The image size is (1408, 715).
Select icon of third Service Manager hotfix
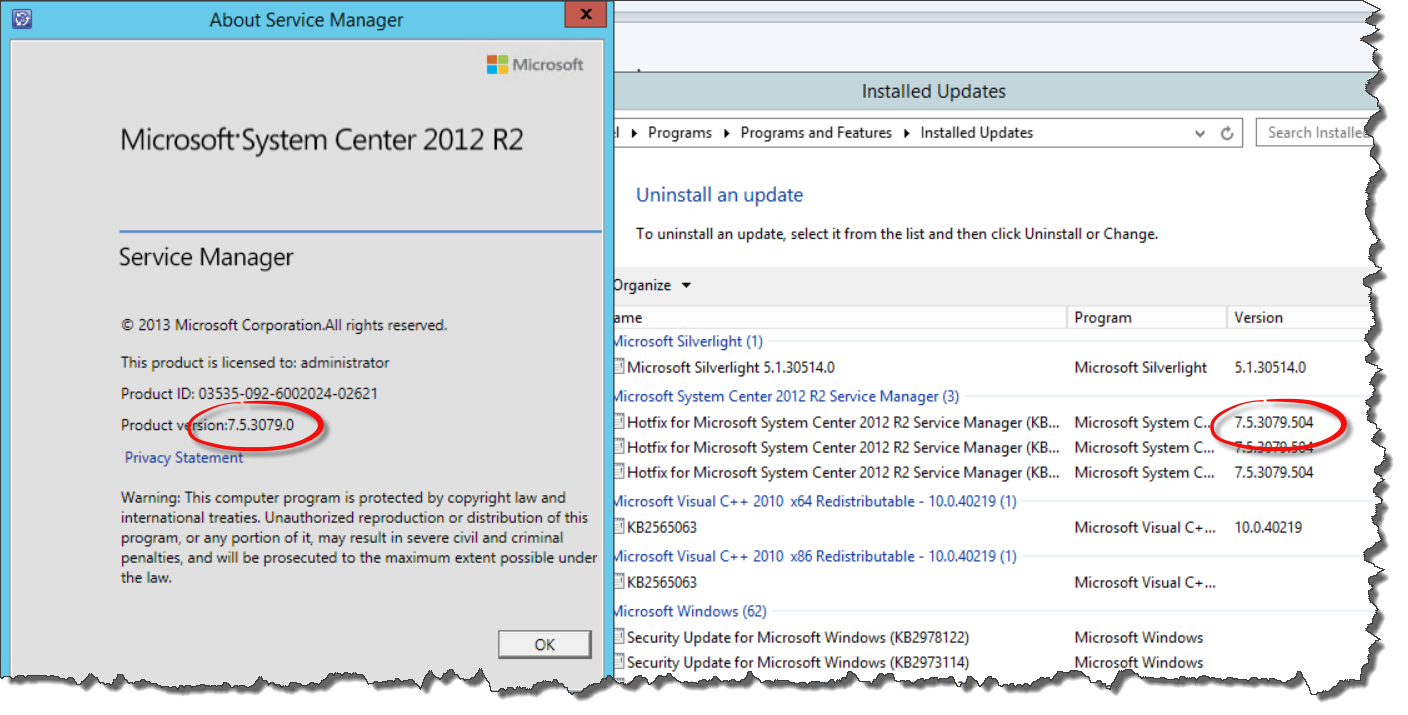[x=618, y=472]
